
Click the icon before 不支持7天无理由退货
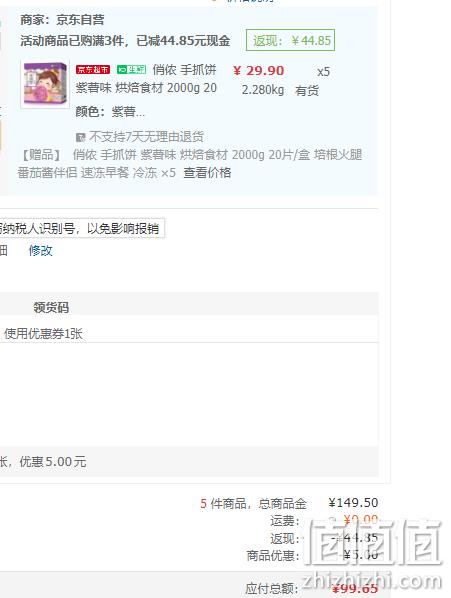(80, 137)
